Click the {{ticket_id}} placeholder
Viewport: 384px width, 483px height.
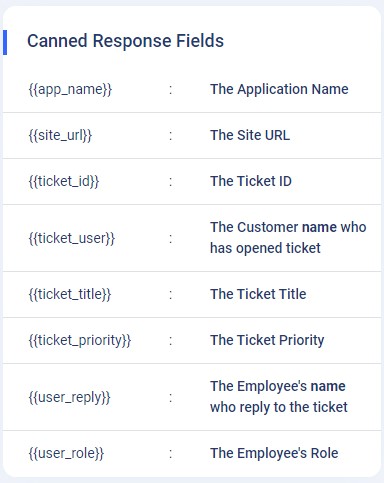click(x=64, y=181)
